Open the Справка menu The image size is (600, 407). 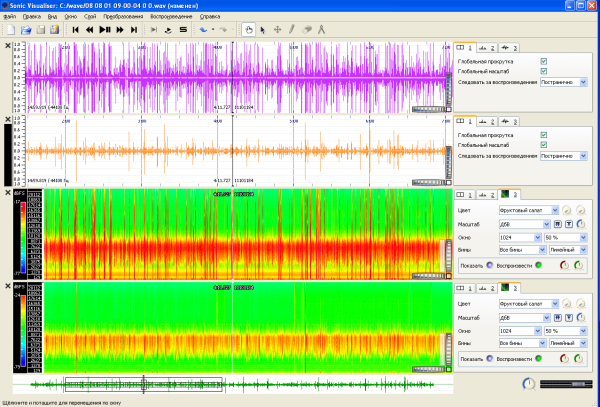(x=210, y=16)
